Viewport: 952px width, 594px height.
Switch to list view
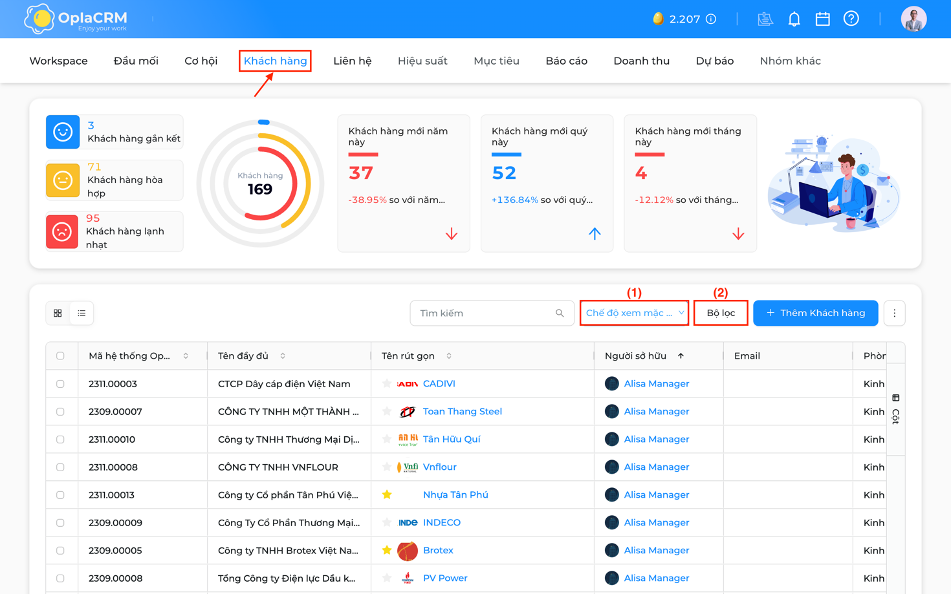(x=81, y=313)
